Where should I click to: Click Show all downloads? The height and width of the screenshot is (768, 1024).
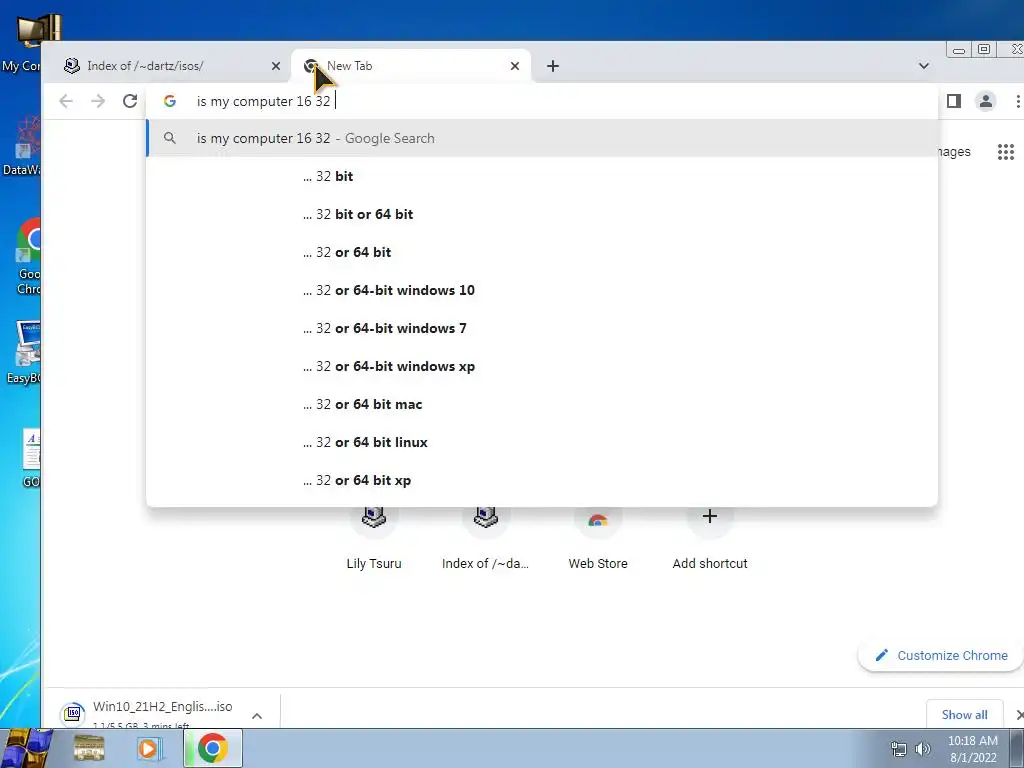tap(964, 714)
